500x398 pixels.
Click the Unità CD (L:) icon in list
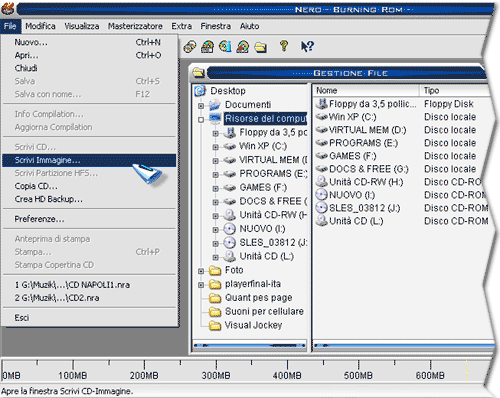[322, 221]
